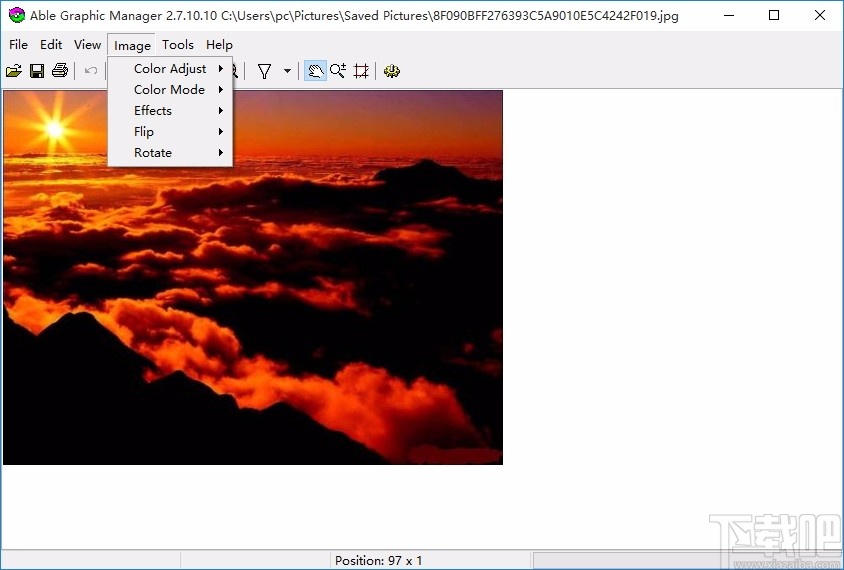Image resolution: width=844 pixels, height=570 pixels.
Task: Maximize the Able Graphic Manager window
Action: [774, 15]
